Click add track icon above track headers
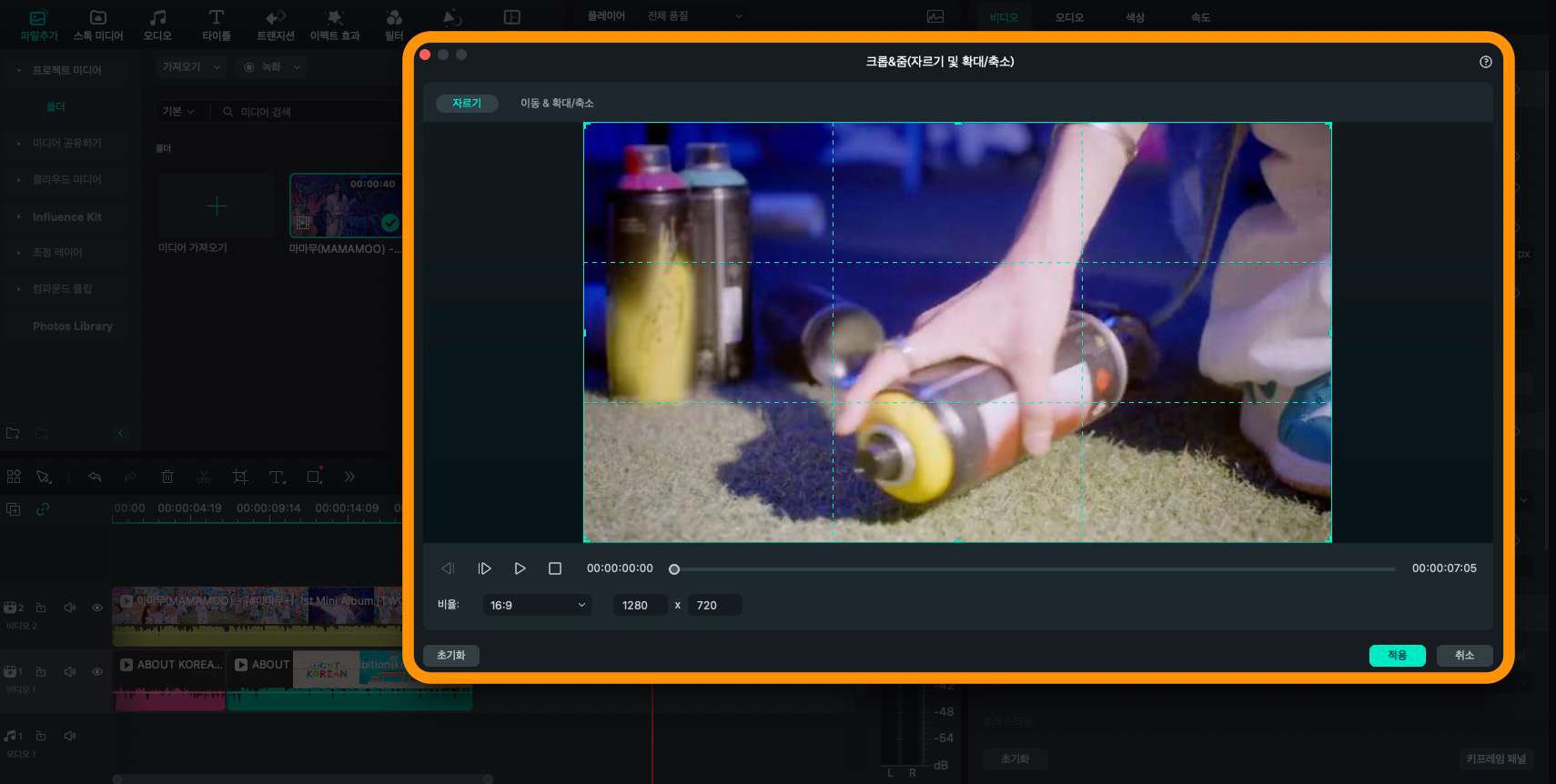This screenshot has height=784, width=1556. (14, 509)
